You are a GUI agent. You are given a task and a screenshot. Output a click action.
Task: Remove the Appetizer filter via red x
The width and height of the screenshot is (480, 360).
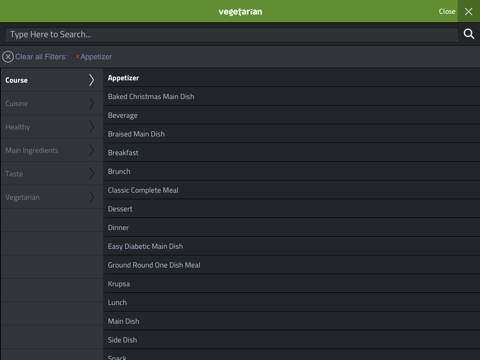[77, 57]
